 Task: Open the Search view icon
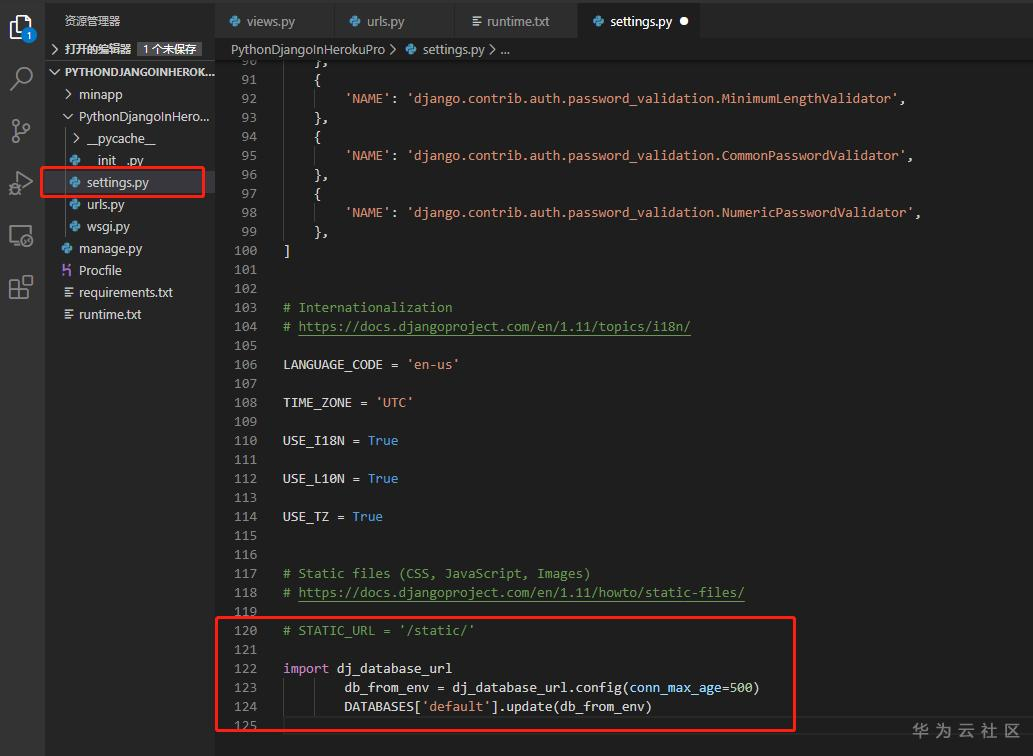[21, 79]
